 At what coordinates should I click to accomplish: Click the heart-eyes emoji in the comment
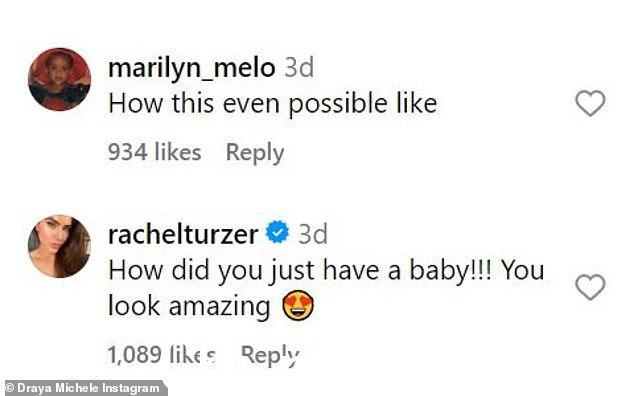(x=298, y=305)
